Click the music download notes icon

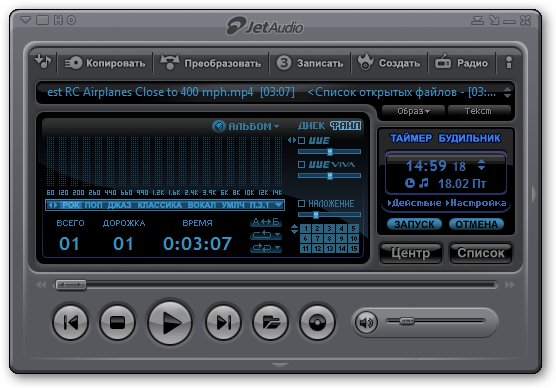43,61
